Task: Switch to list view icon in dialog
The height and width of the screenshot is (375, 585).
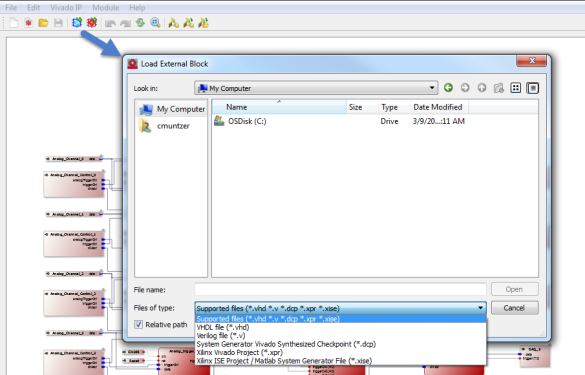Action: click(x=516, y=88)
